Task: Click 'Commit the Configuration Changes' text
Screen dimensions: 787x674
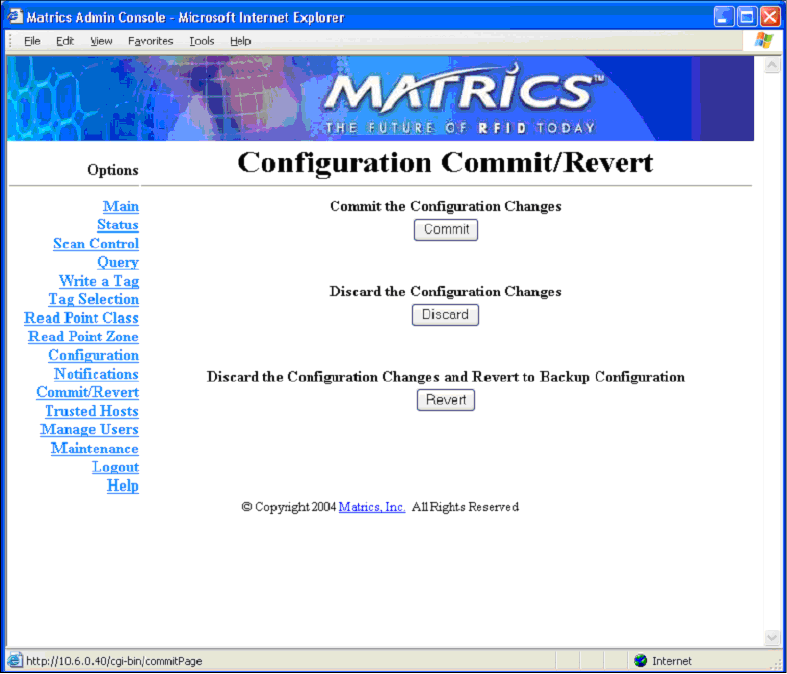Action: tap(446, 206)
